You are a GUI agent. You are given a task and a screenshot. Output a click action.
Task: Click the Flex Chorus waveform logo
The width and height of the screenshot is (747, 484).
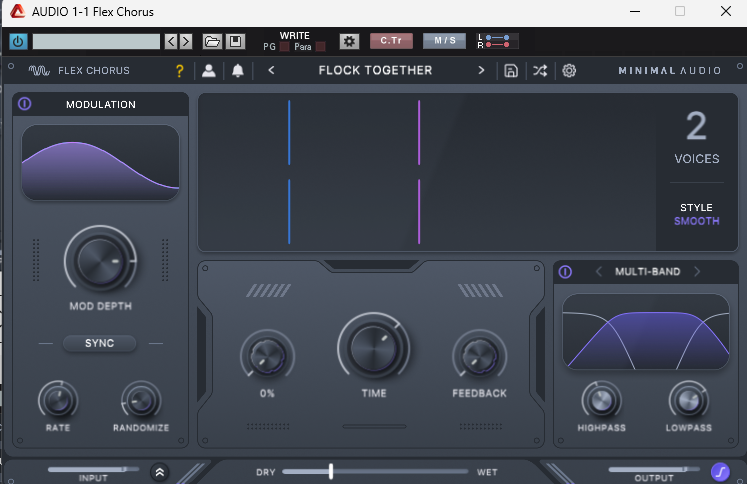39,71
